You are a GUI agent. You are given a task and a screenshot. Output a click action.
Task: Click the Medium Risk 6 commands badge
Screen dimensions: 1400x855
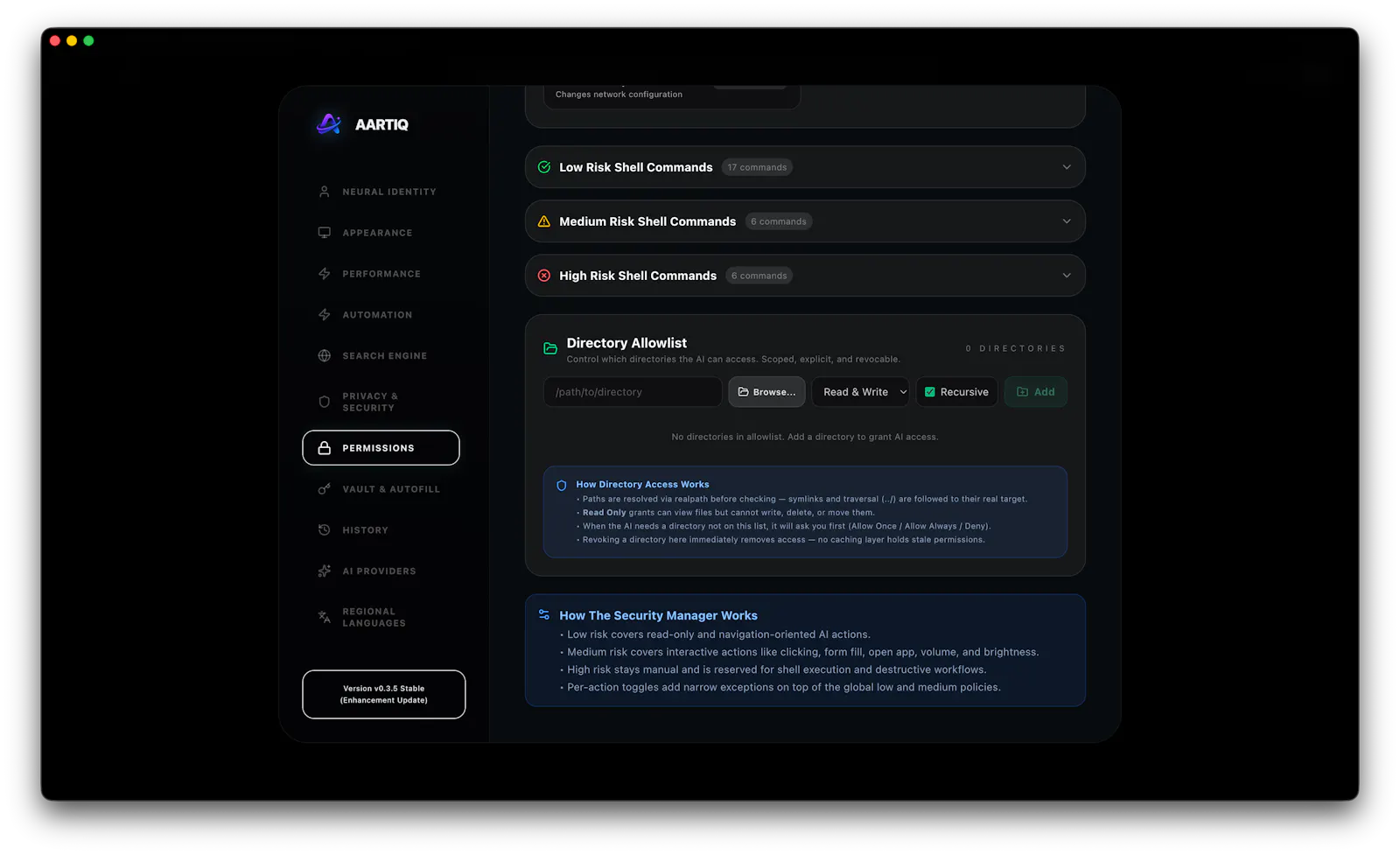pyautogui.click(x=779, y=221)
